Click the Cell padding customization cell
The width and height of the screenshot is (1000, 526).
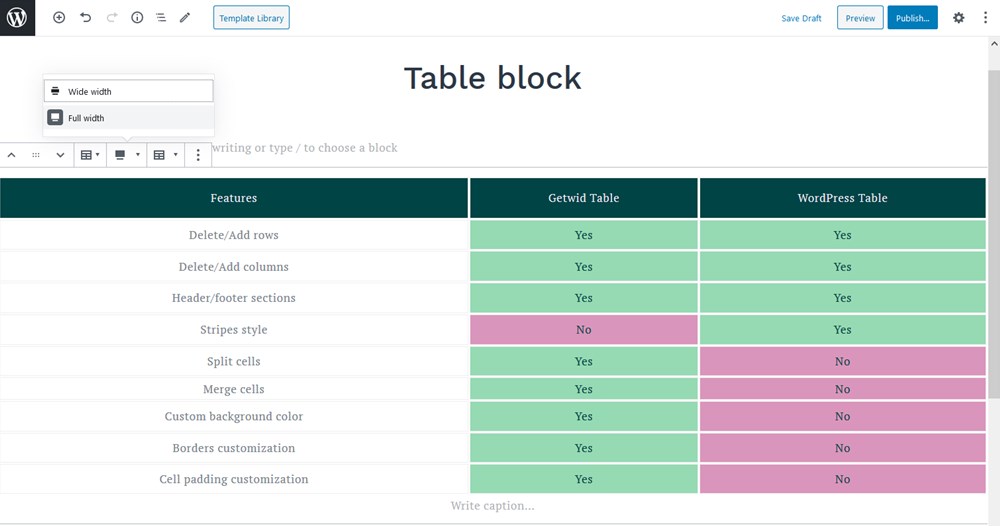coord(233,479)
